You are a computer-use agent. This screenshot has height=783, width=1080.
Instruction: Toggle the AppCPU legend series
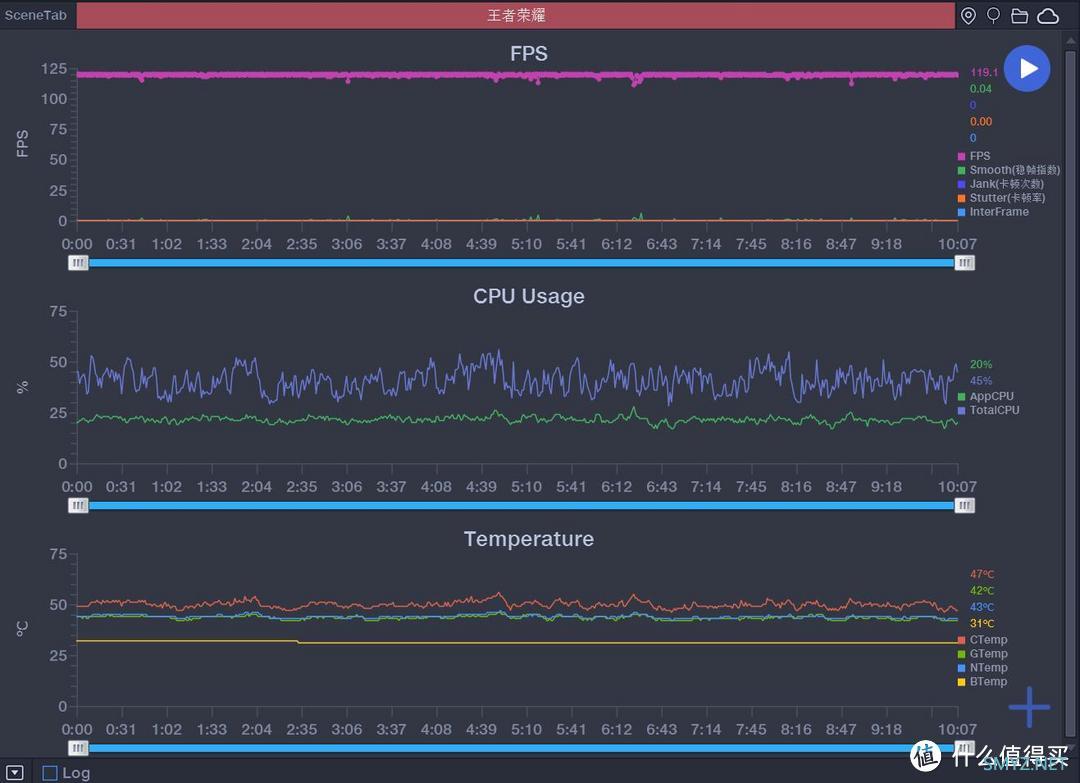[x=986, y=396]
